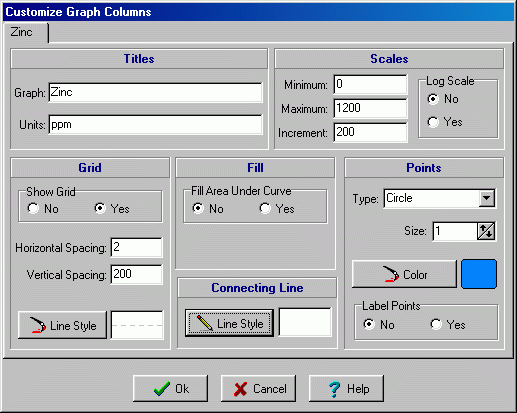Image resolution: width=517 pixels, height=413 pixels.
Task: Switch to the Zinc tab
Action: tap(22, 32)
